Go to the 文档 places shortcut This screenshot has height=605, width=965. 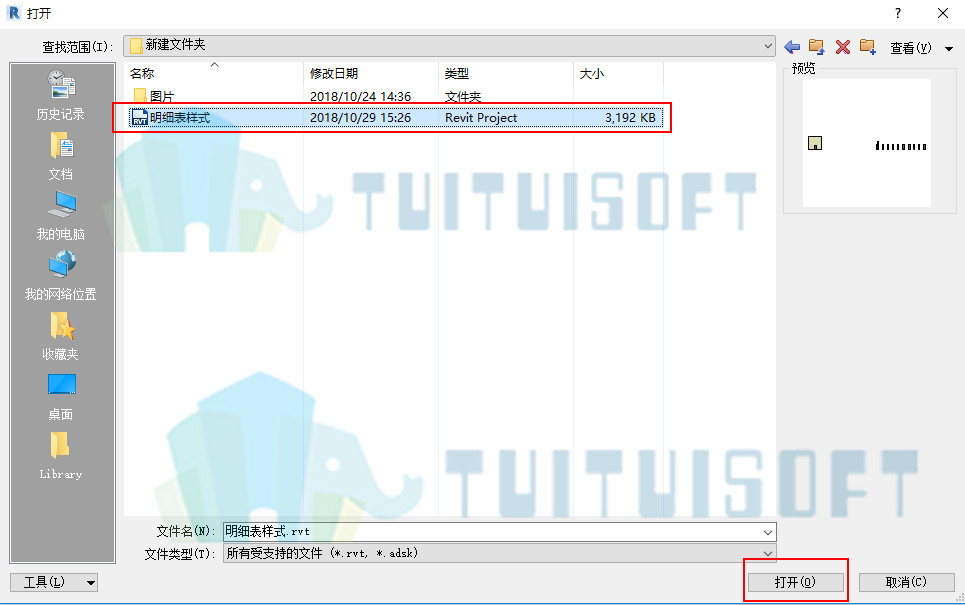(60, 157)
